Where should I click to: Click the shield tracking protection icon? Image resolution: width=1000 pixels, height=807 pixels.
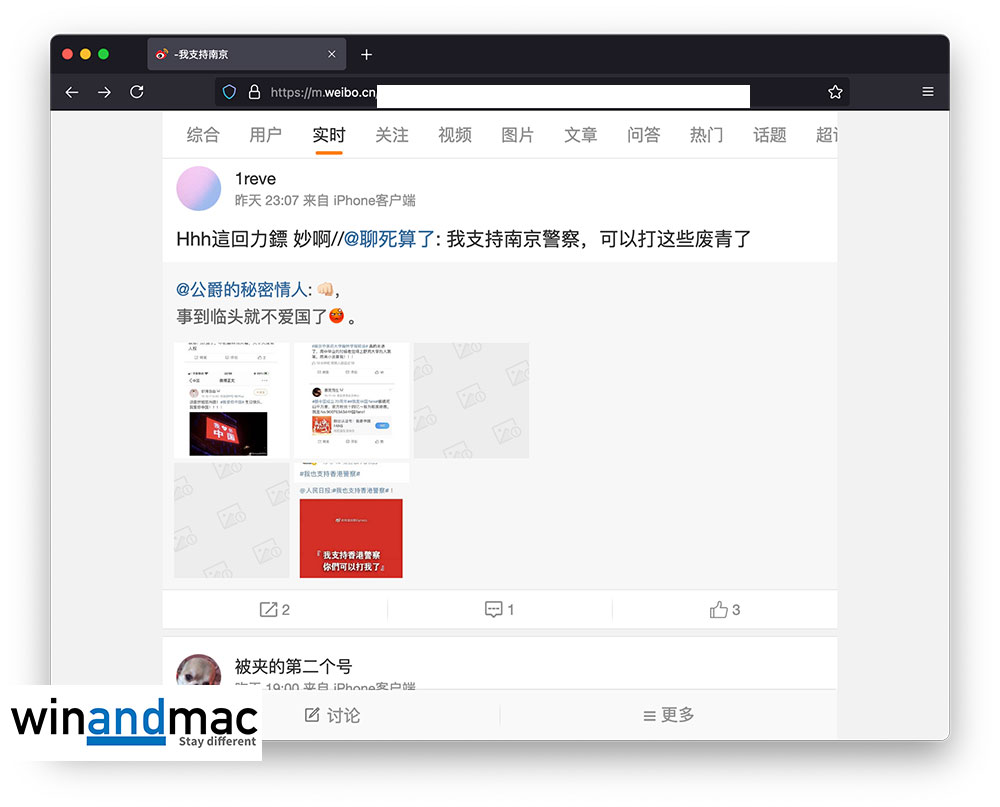tap(229, 92)
